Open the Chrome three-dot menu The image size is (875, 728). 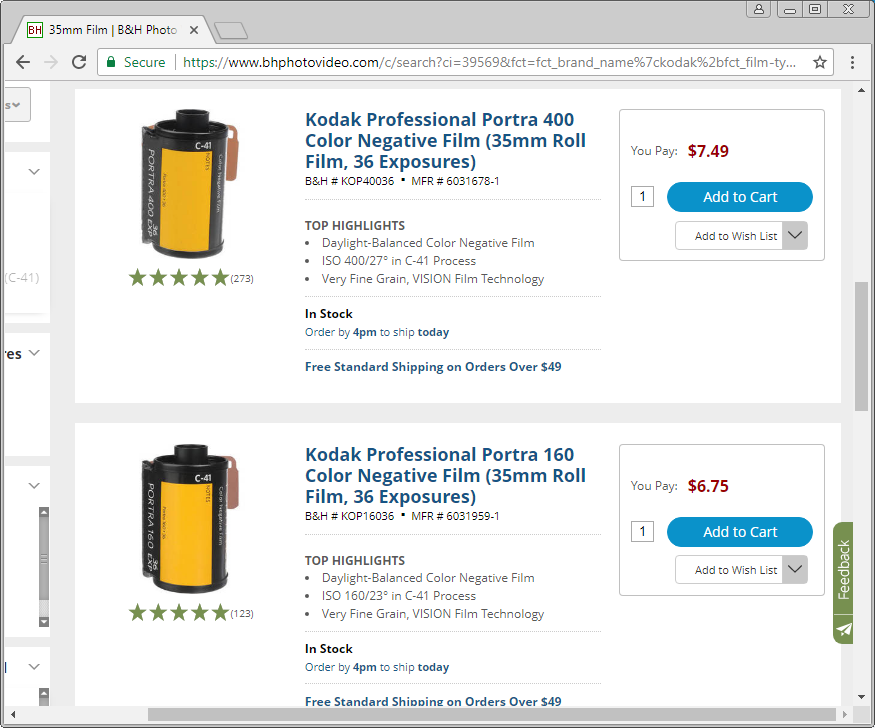pos(853,62)
